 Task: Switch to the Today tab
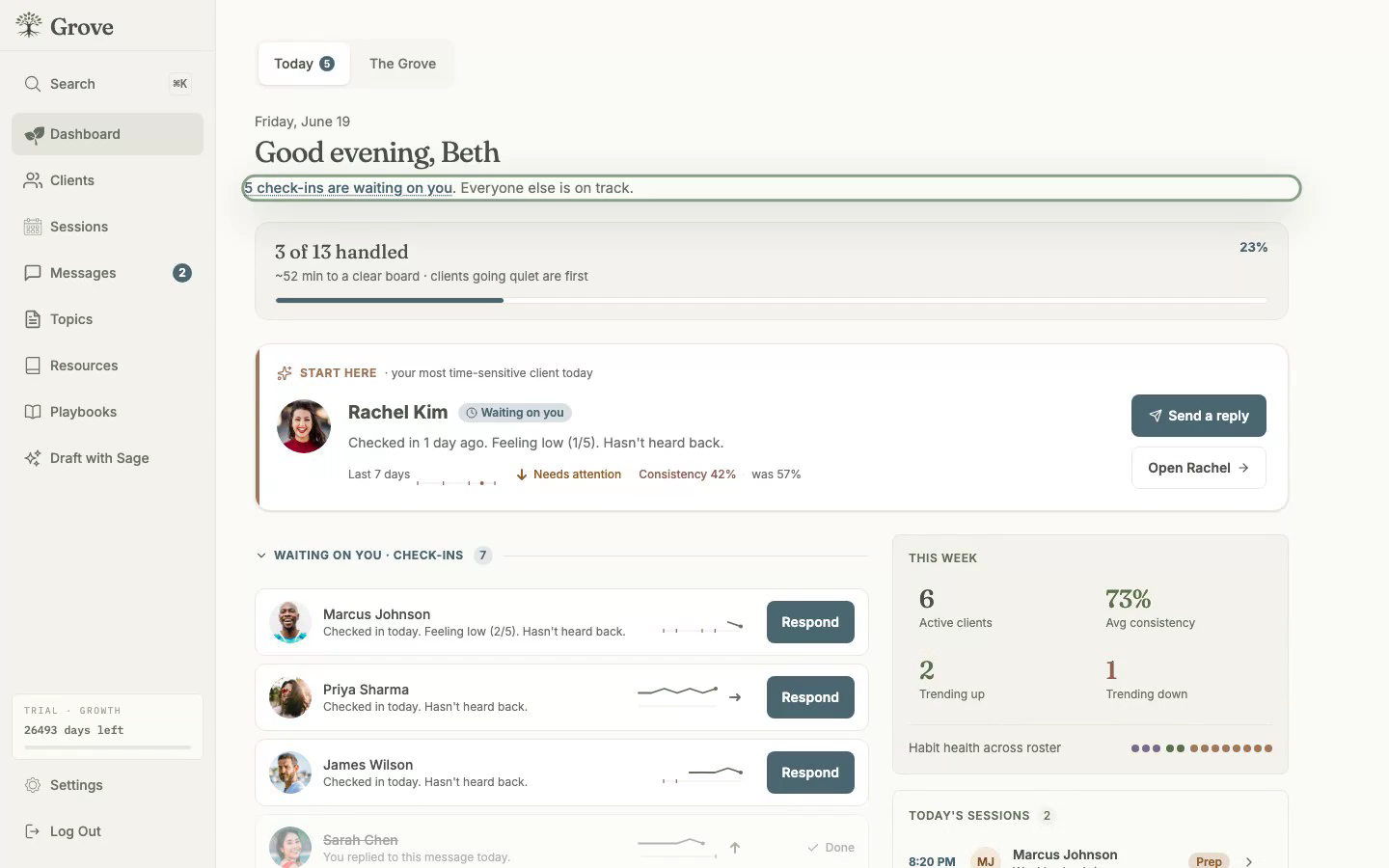304,64
